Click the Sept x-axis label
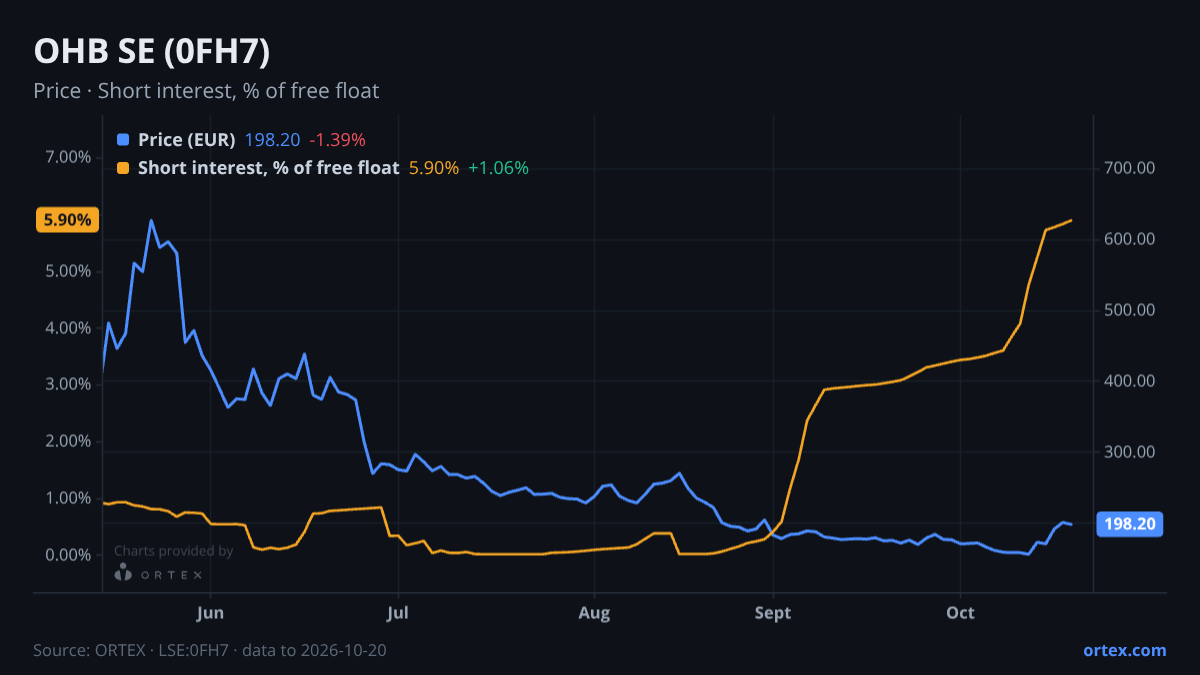 coord(772,611)
